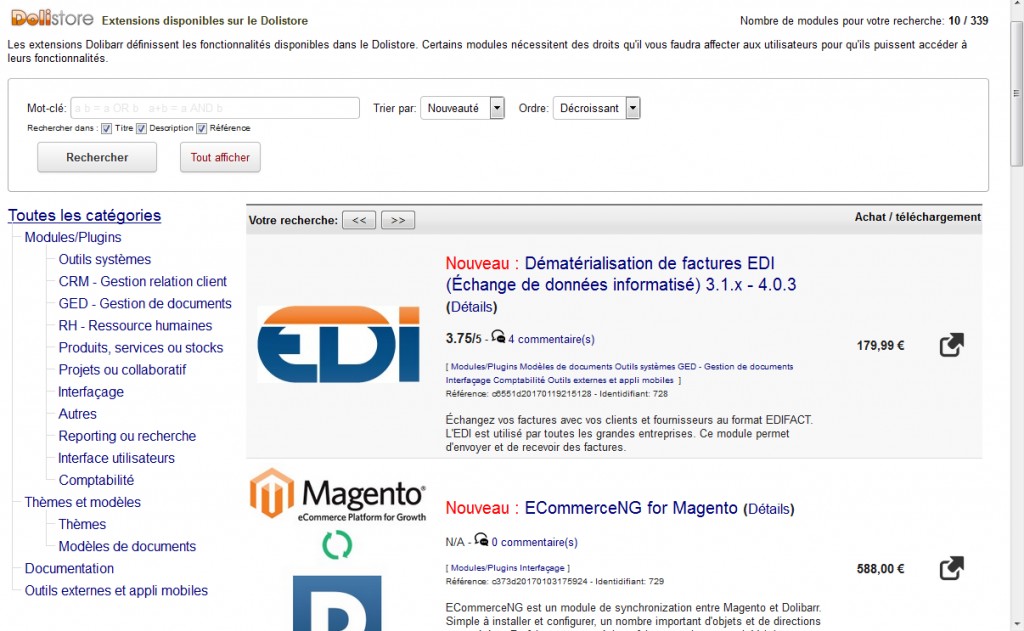Click the 179,99 € price
The width and height of the screenshot is (1024, 631).
pos(880,346)
